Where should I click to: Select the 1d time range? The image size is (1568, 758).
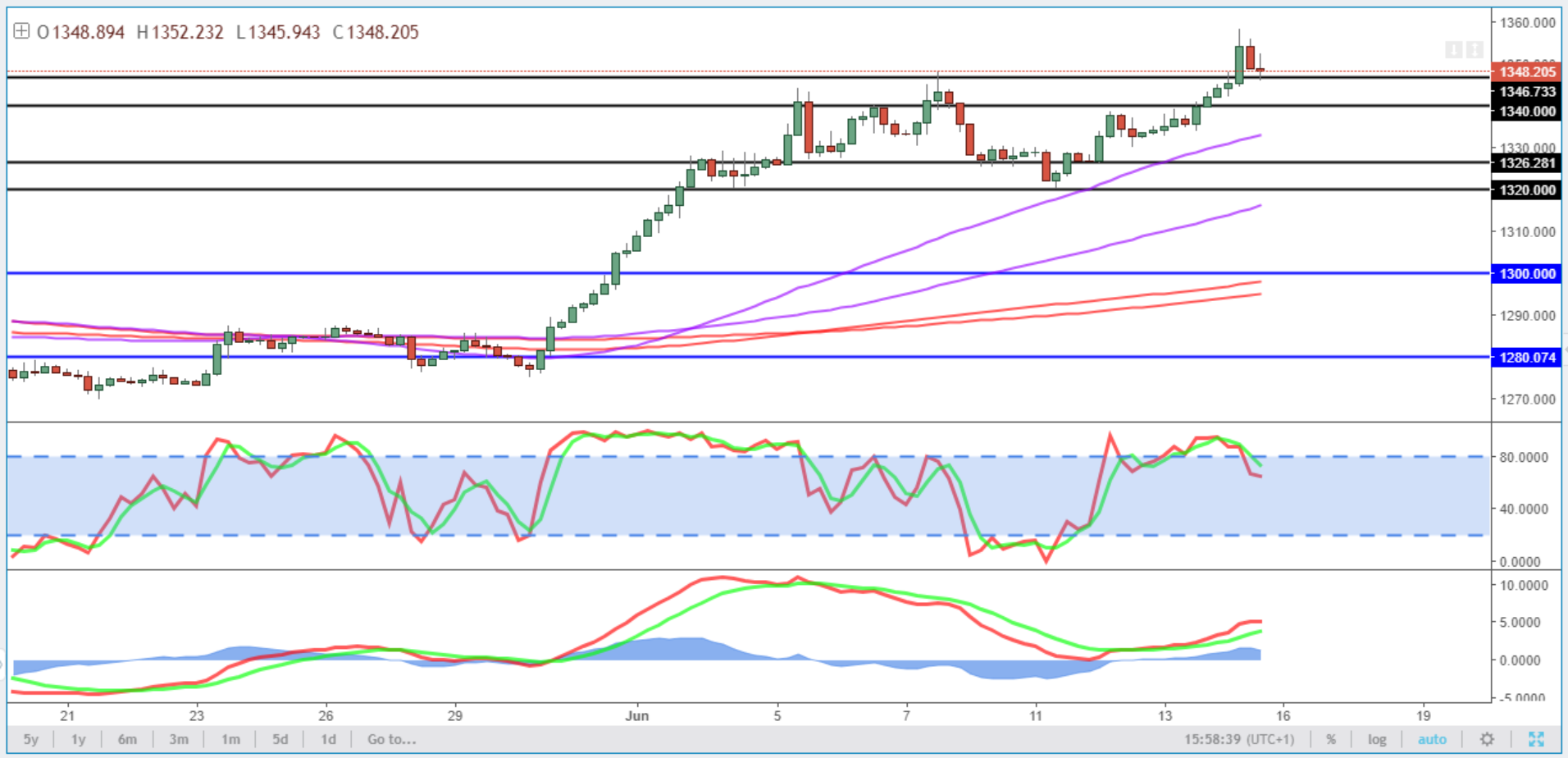click(x=328, y=739)
